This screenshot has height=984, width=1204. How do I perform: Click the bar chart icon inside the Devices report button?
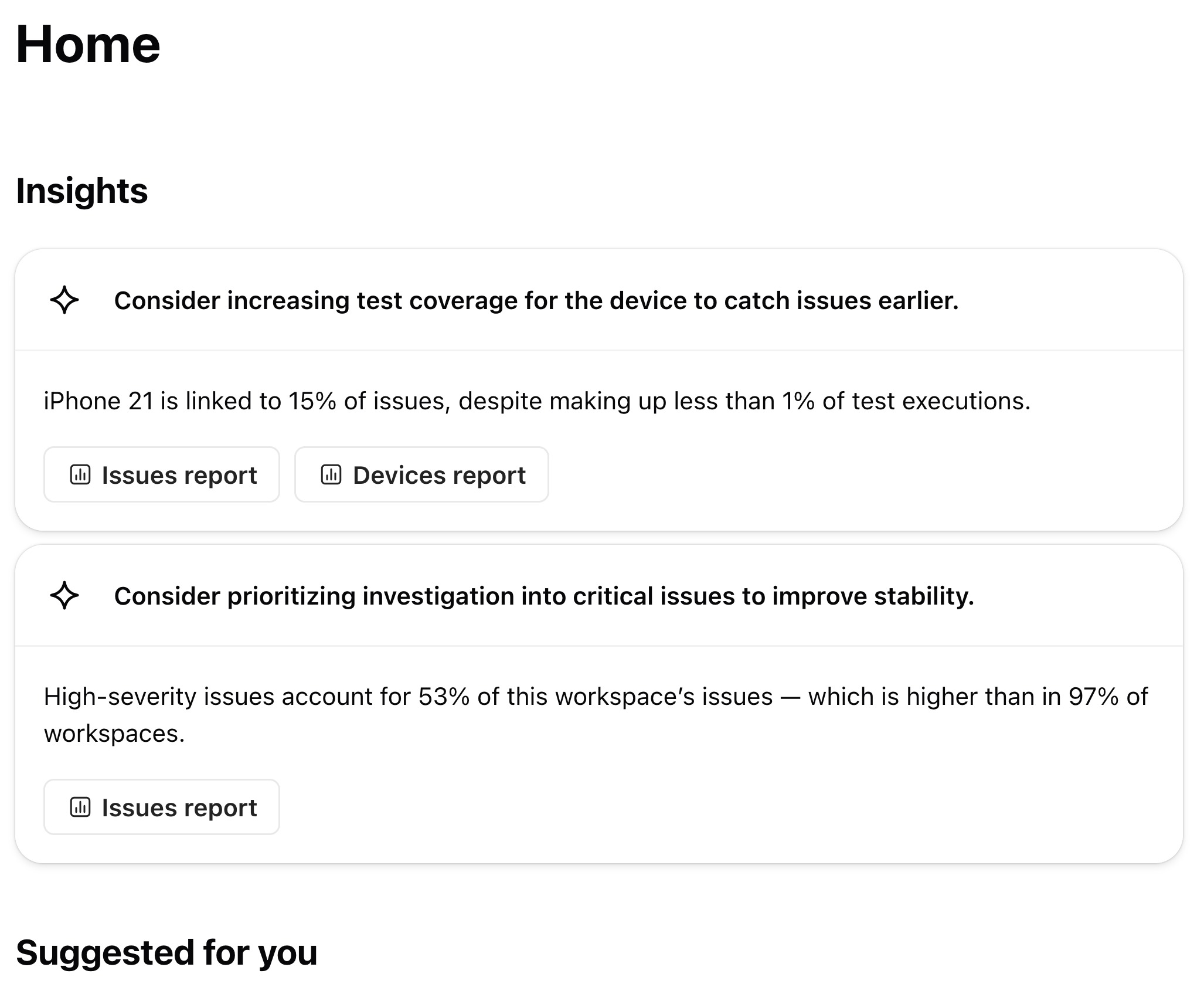331,476
